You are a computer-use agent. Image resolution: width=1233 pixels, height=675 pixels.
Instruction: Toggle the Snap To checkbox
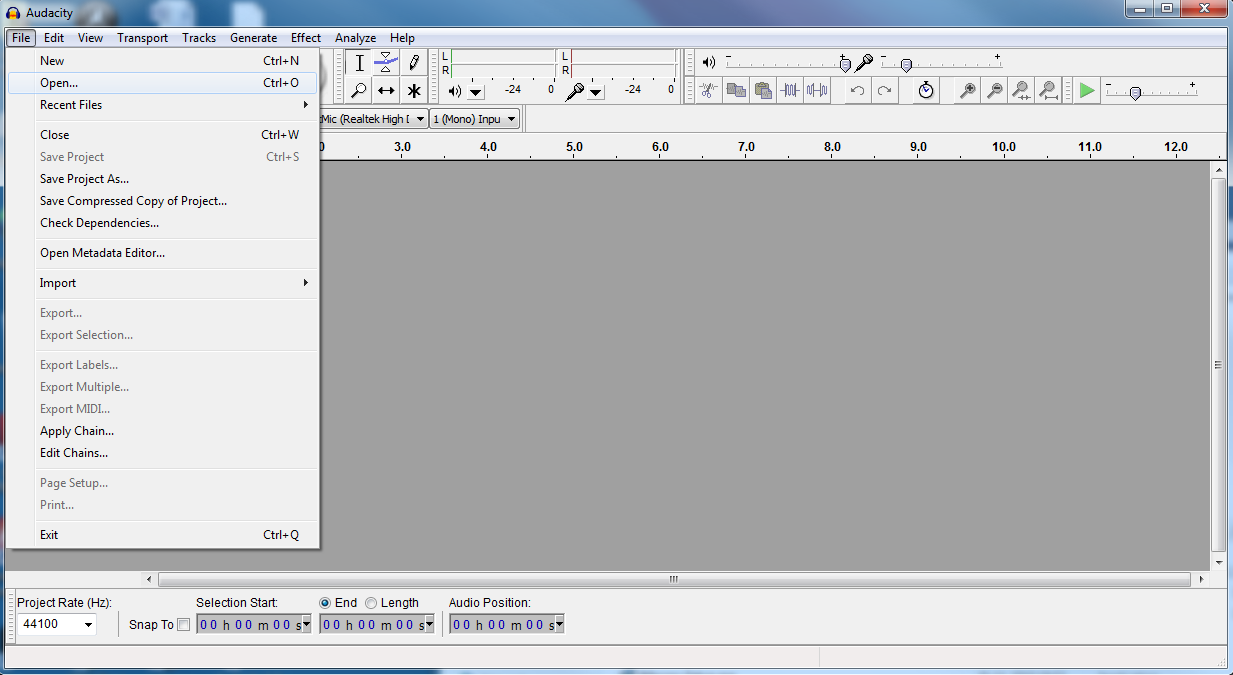click(183, 625)
